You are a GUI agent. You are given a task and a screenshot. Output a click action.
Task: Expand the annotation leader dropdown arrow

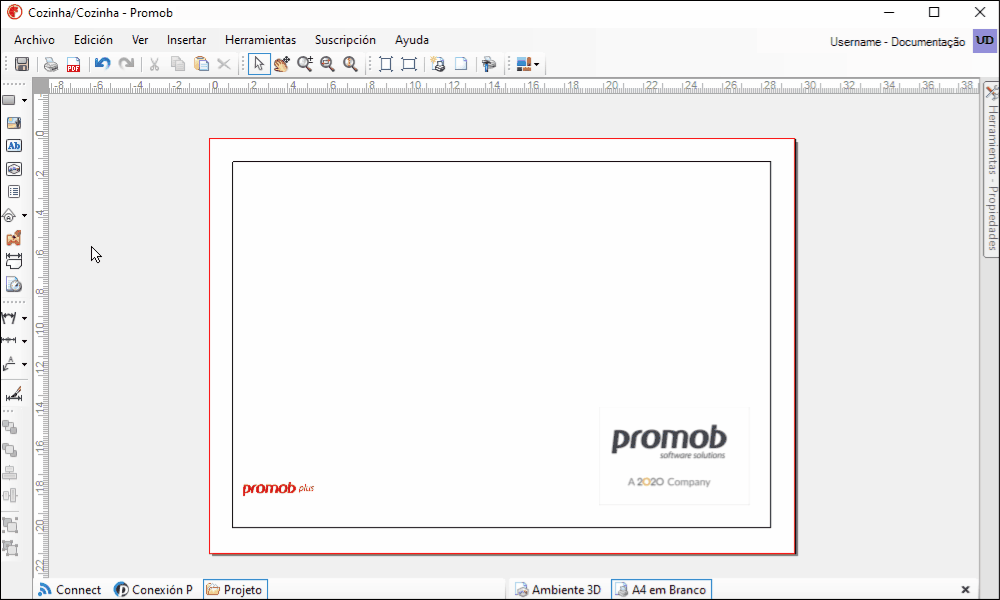tap(24, 365)
